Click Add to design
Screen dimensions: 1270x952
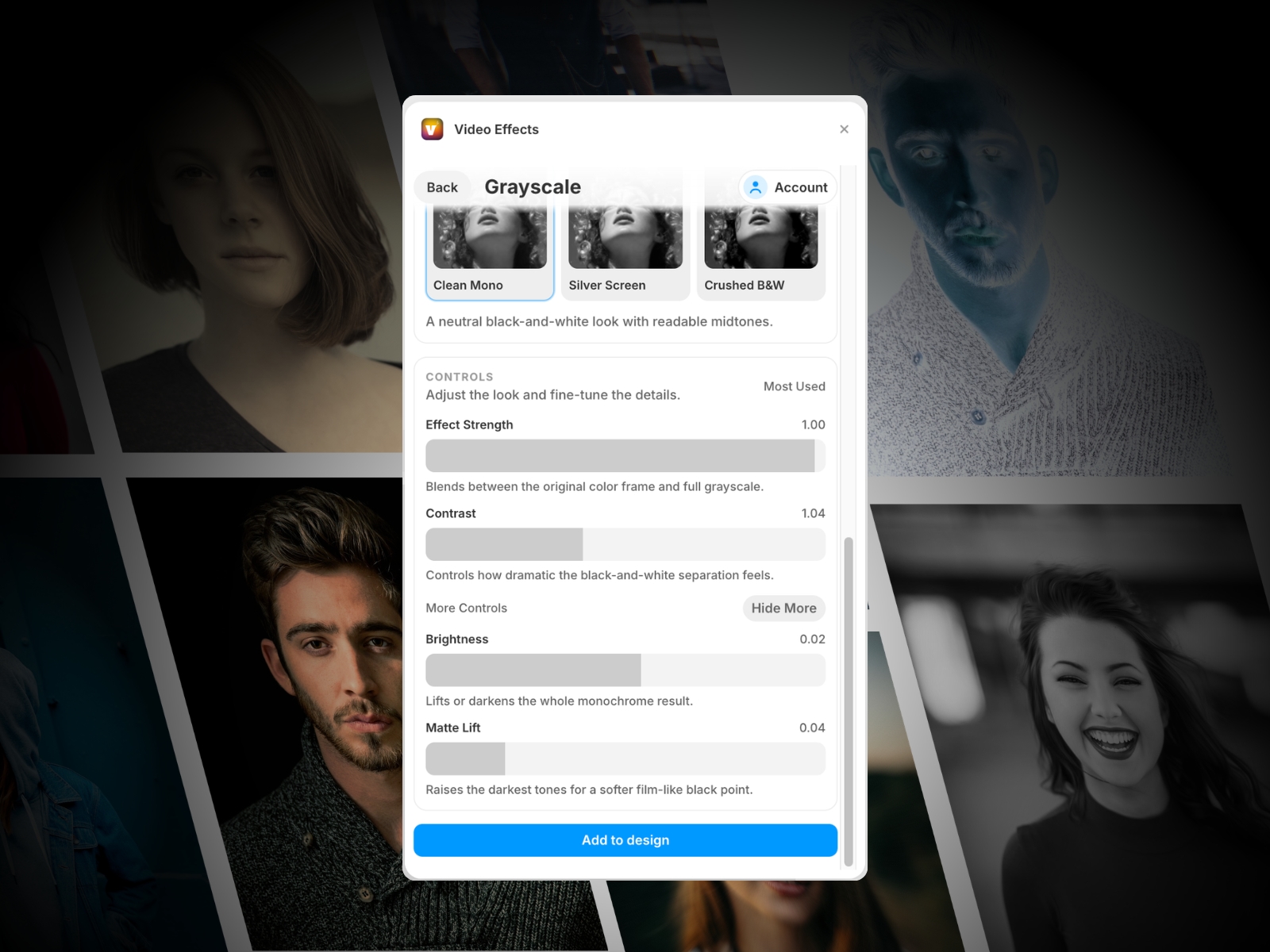[625, 840]
